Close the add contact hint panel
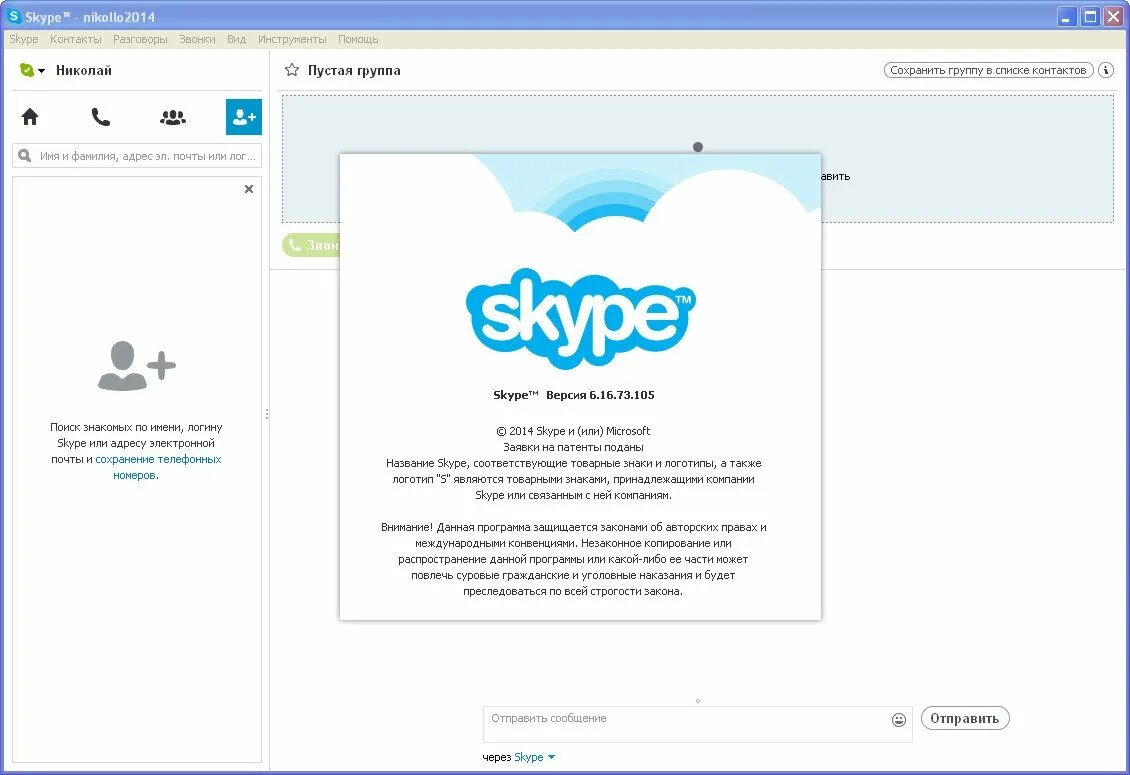 pos(249,189)
